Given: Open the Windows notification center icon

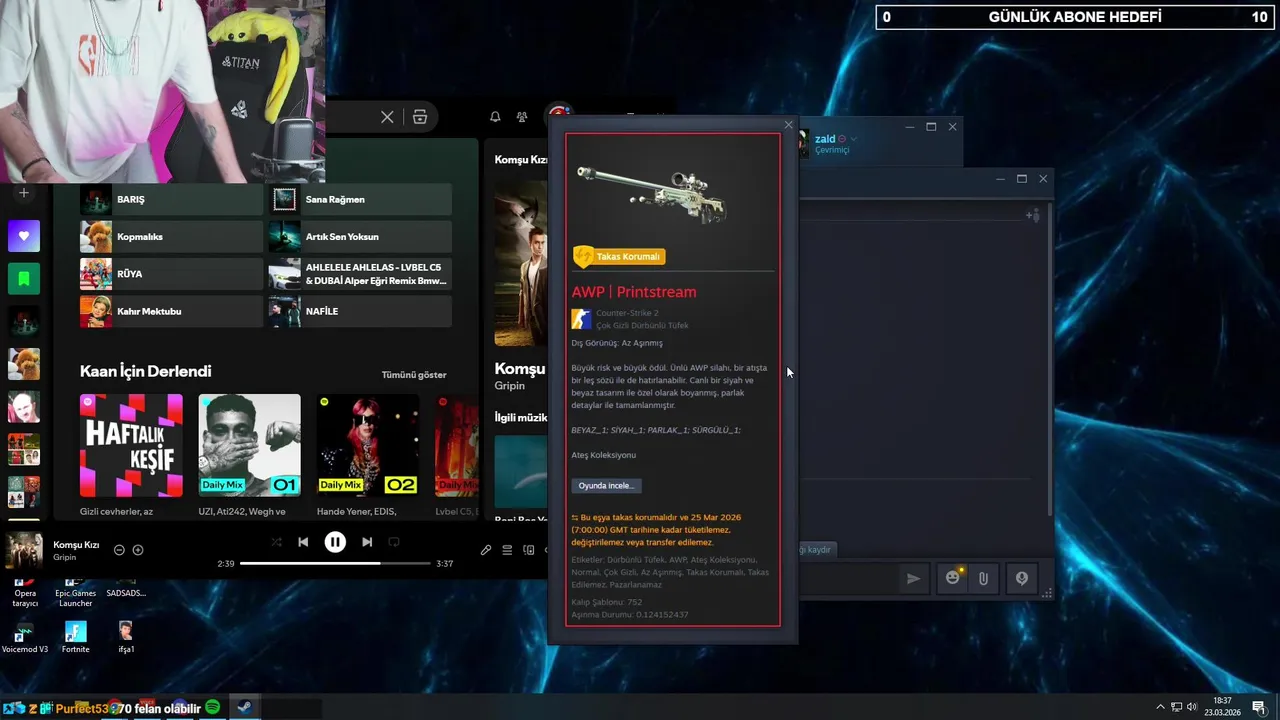Looking at the screenshot, I should click(1259, 707).
